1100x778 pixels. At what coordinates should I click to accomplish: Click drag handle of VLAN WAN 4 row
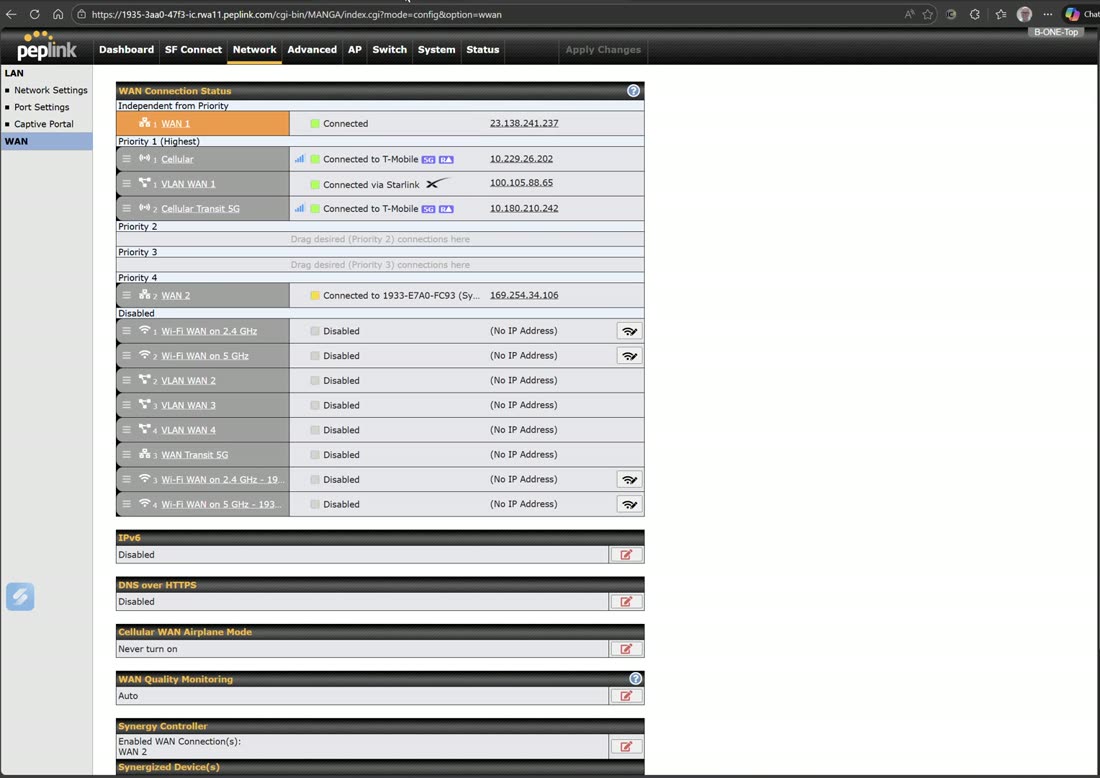[126, 429]
